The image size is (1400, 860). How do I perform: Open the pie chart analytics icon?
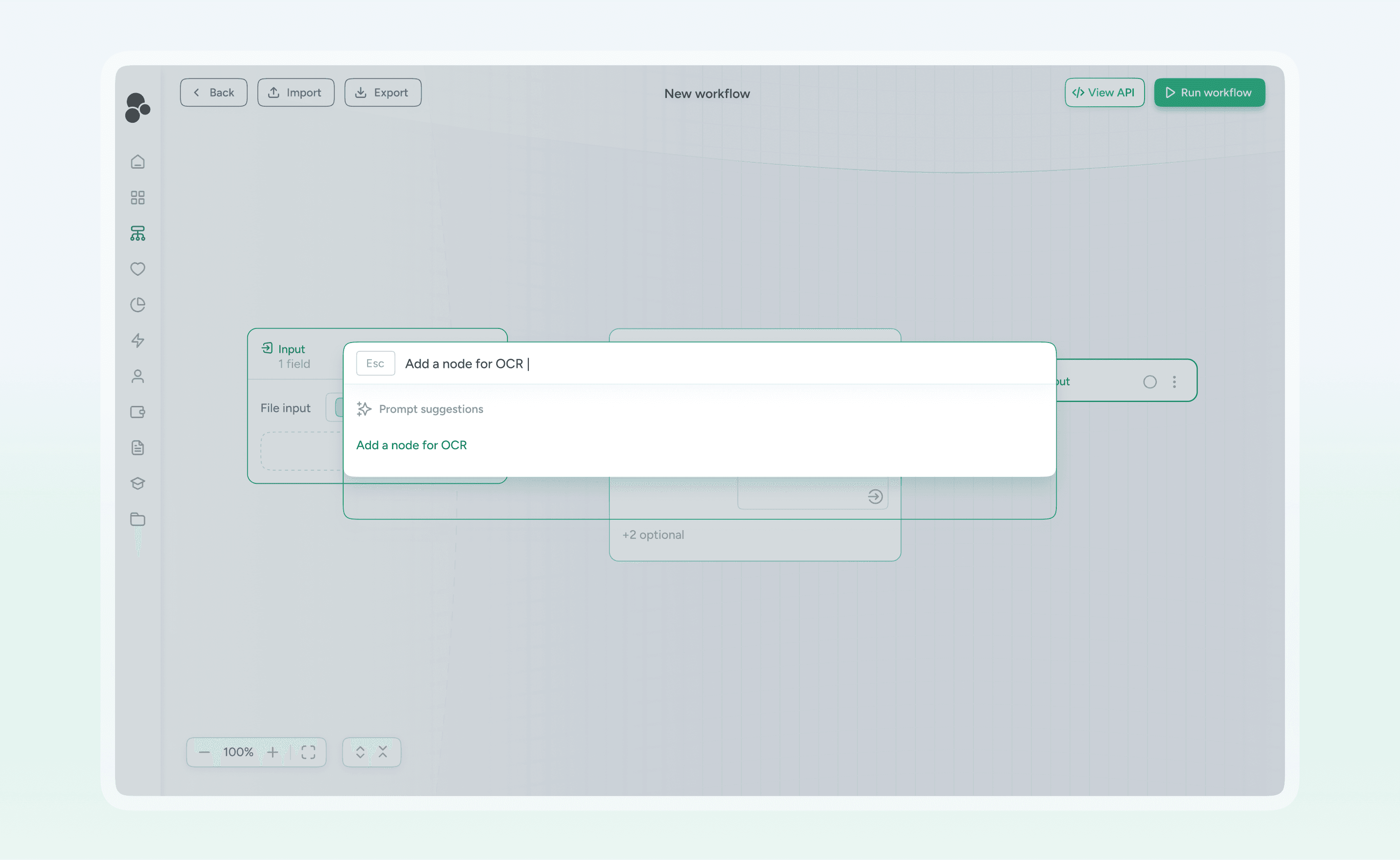[137, 305]
